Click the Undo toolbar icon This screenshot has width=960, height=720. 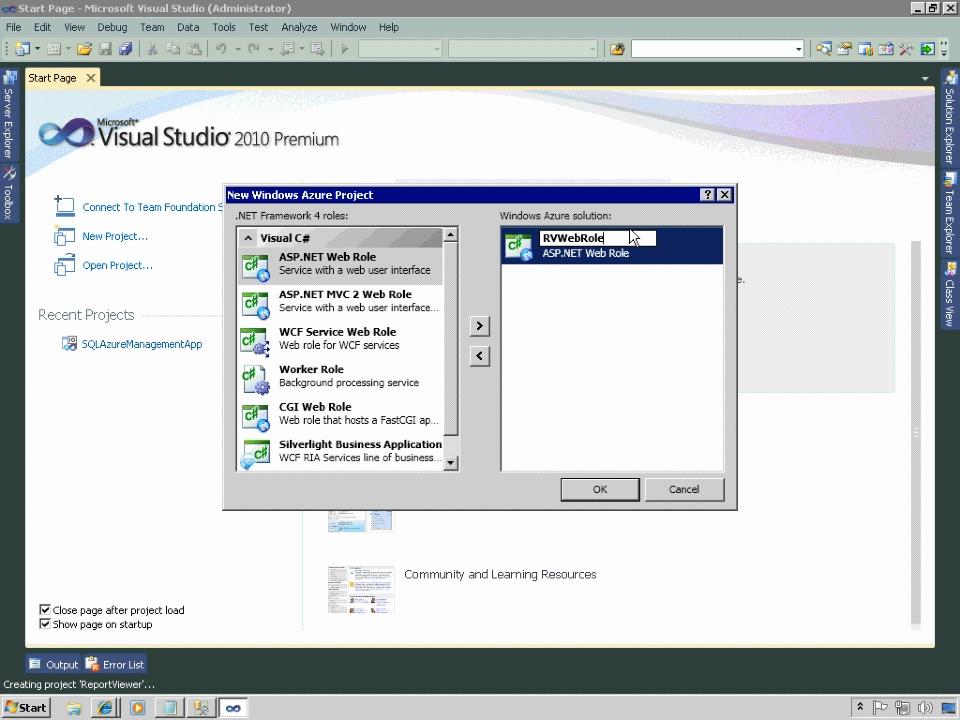point(221,48)
